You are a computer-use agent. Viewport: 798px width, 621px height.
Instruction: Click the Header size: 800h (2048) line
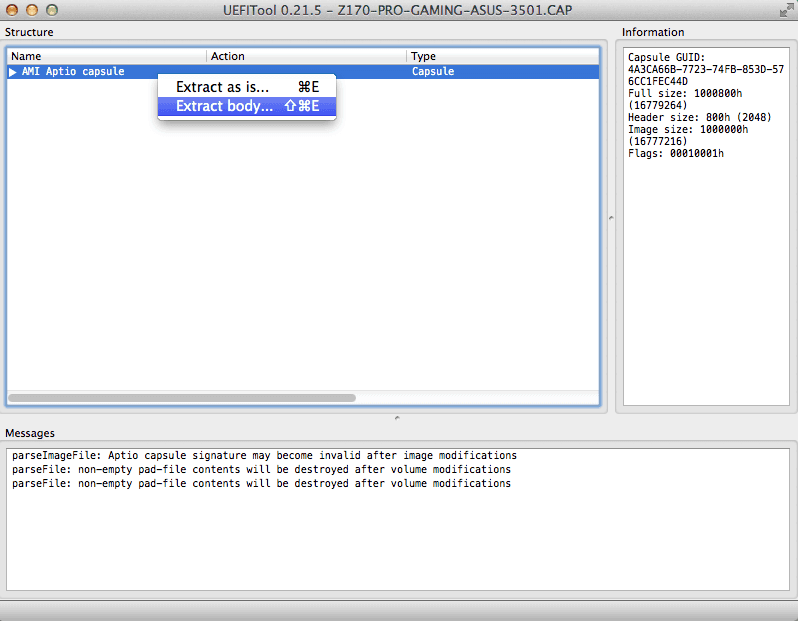(699, 117)
